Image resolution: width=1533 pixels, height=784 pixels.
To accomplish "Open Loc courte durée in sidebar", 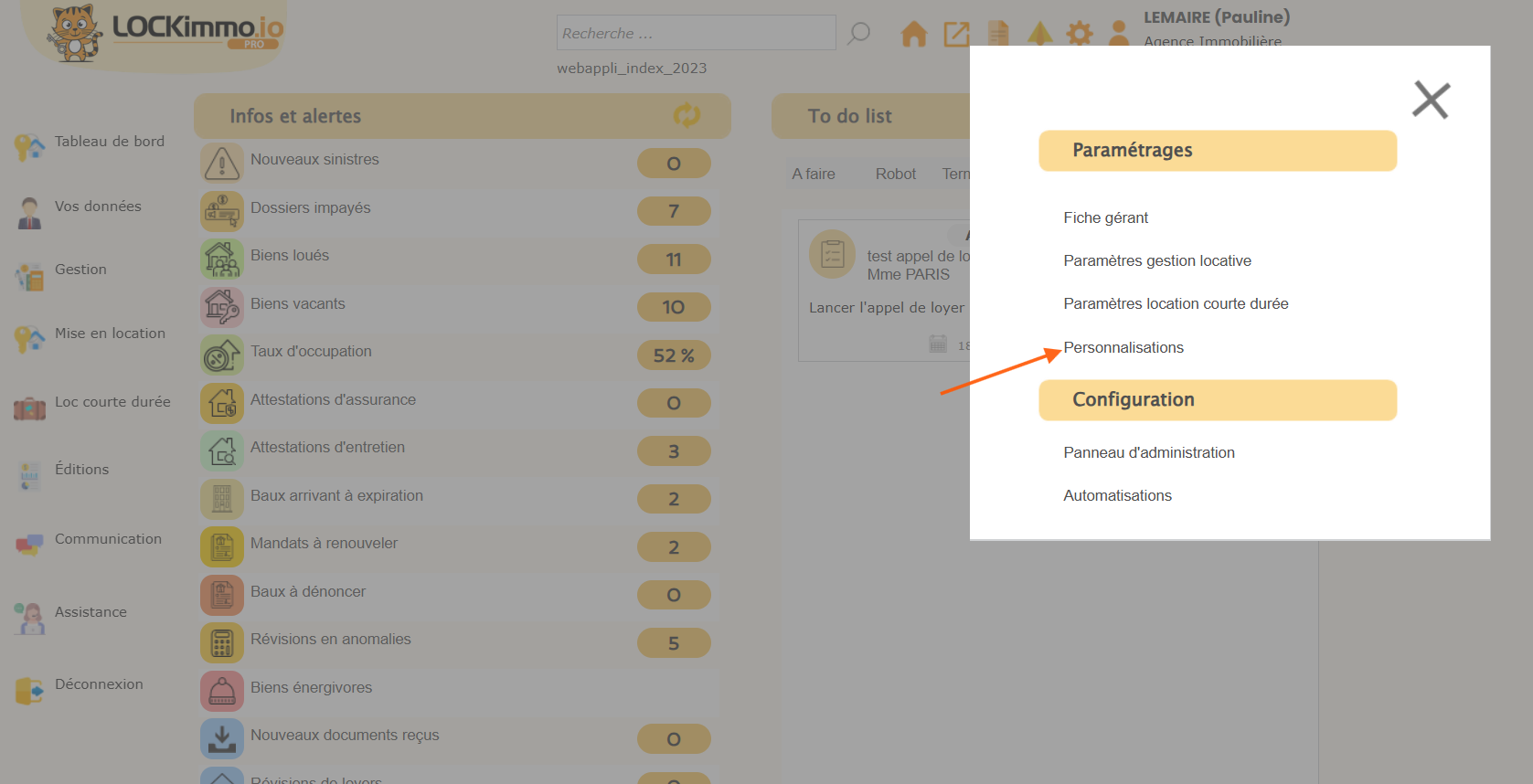I will tap(112, 402).
